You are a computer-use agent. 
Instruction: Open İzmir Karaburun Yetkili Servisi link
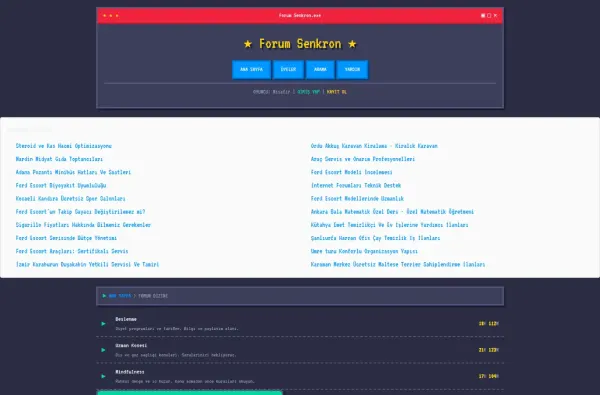pos(87,264)
